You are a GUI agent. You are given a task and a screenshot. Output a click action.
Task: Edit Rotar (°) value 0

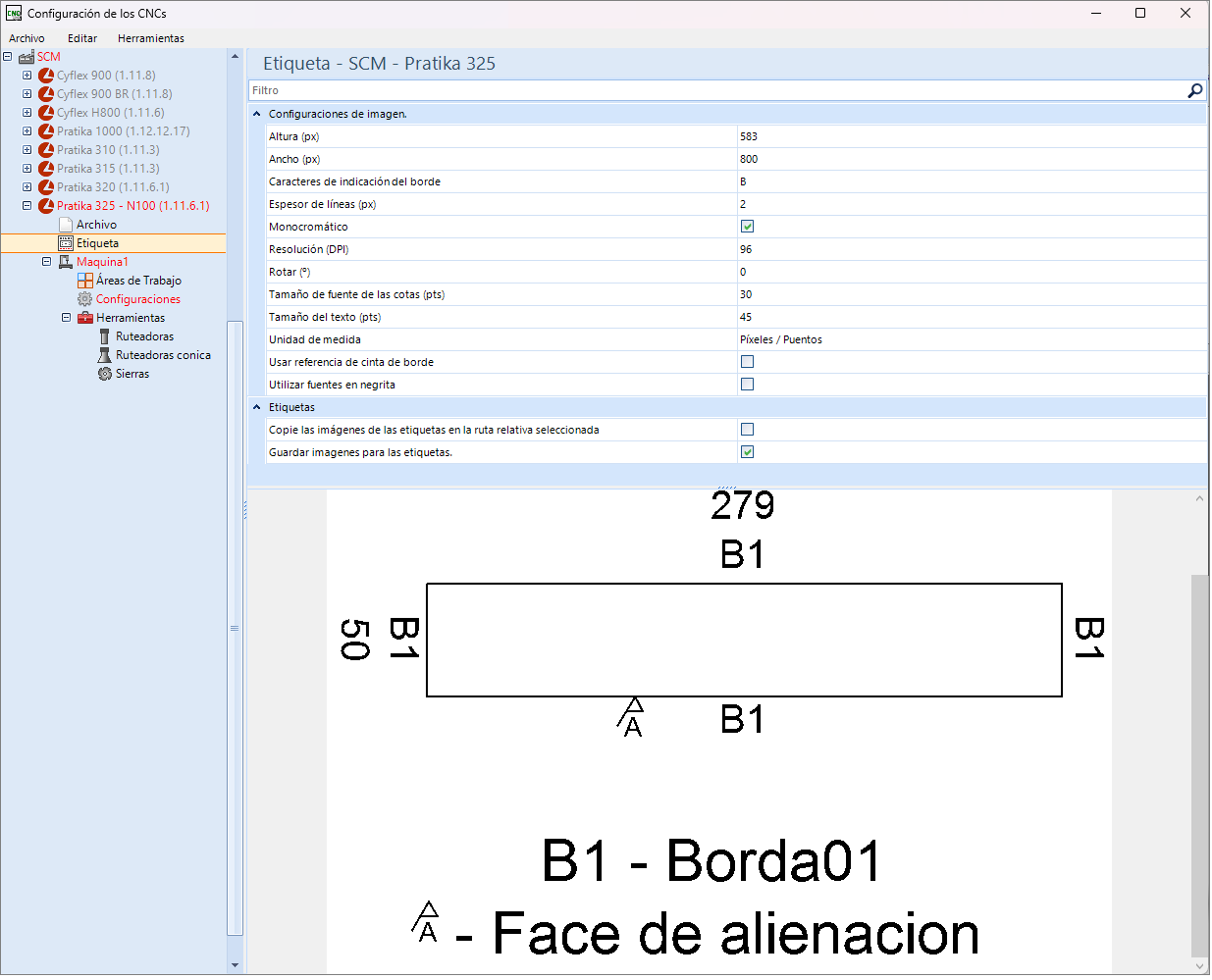(972, 272)
